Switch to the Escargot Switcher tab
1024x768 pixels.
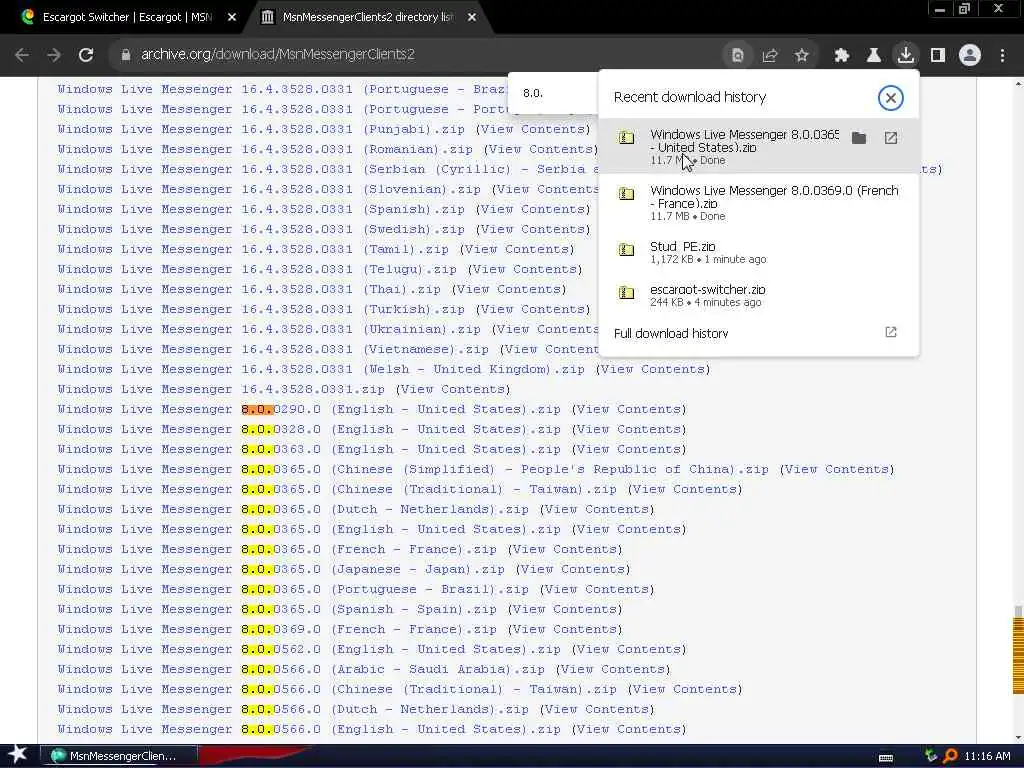pyautogui.click(x=127, y=17)
